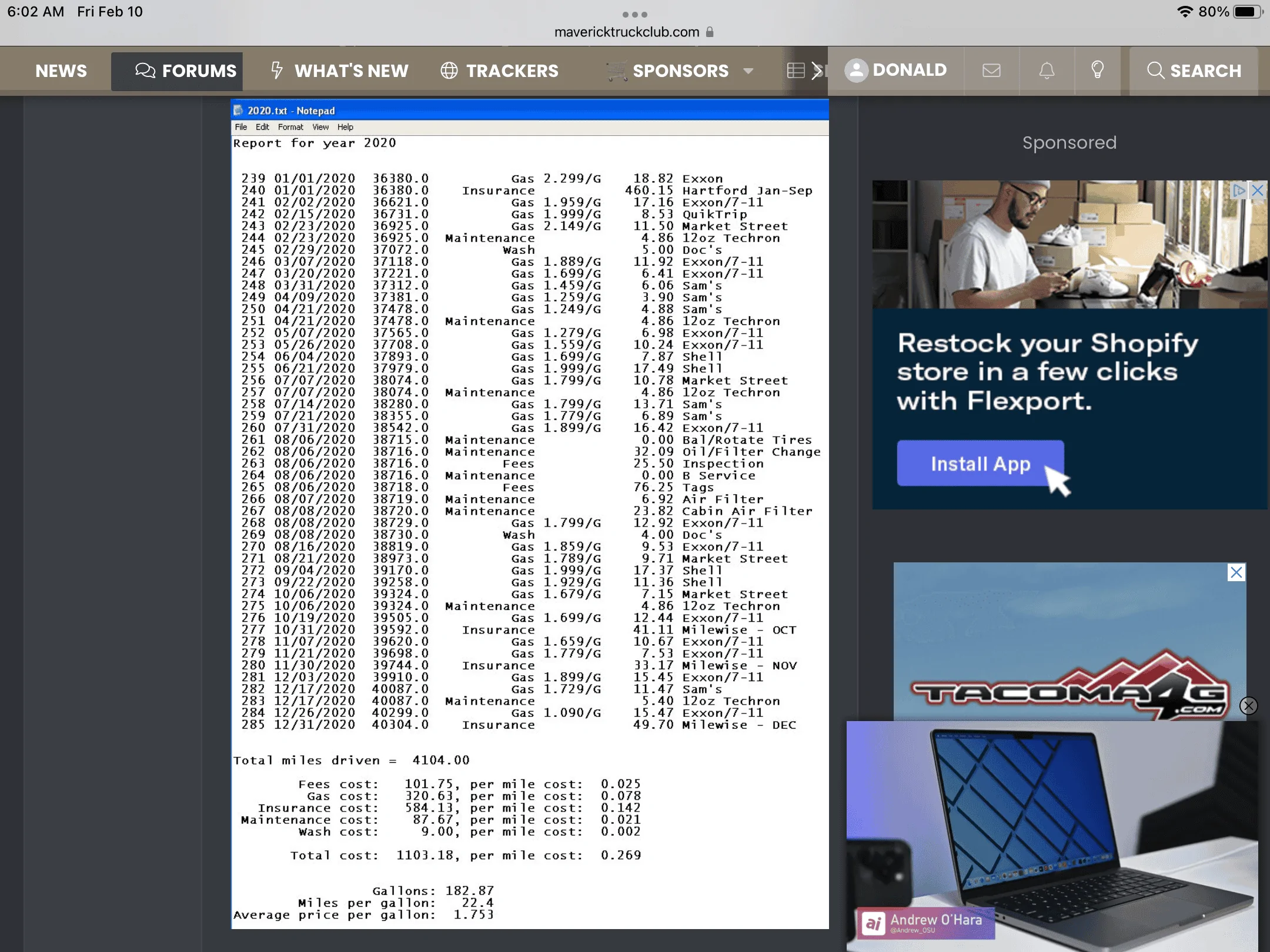Open the News section
1270x952 pixels.
(x=61, y=71)
